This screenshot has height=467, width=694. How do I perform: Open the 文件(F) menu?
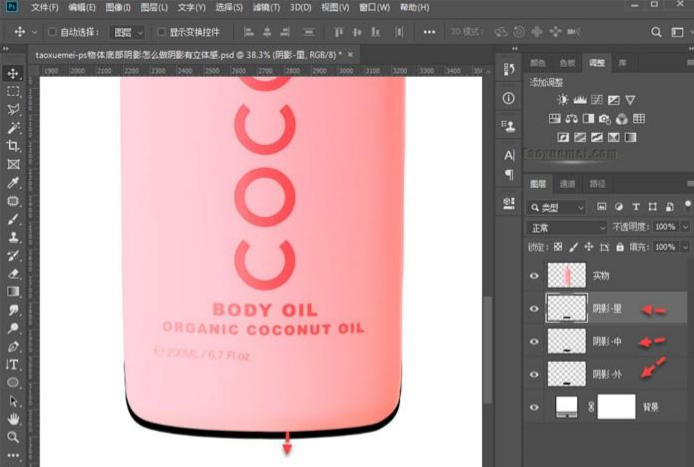pos(45,8)
